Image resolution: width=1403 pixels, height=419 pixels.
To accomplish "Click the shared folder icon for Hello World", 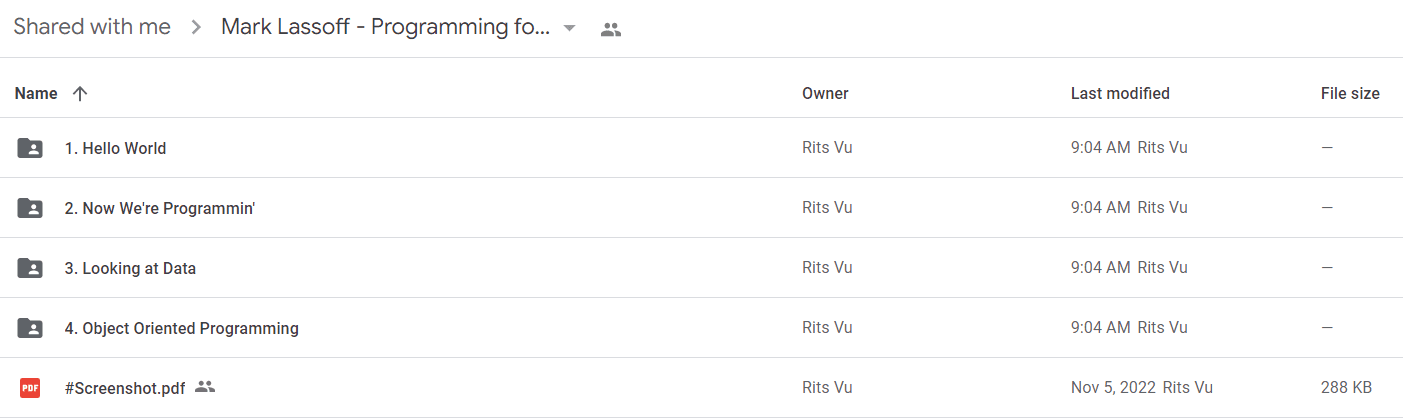I will tap(30, 148).
